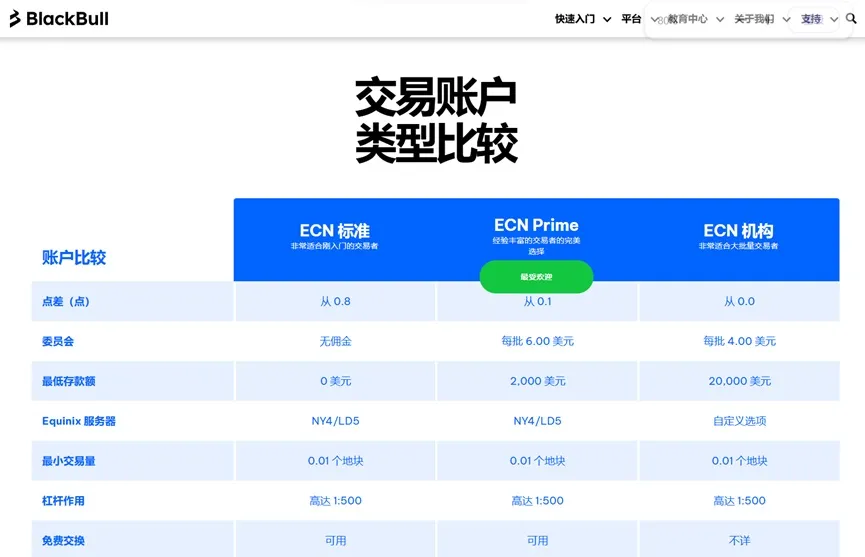Click the 交易账户 类型比较 page title

click(436, 120)
